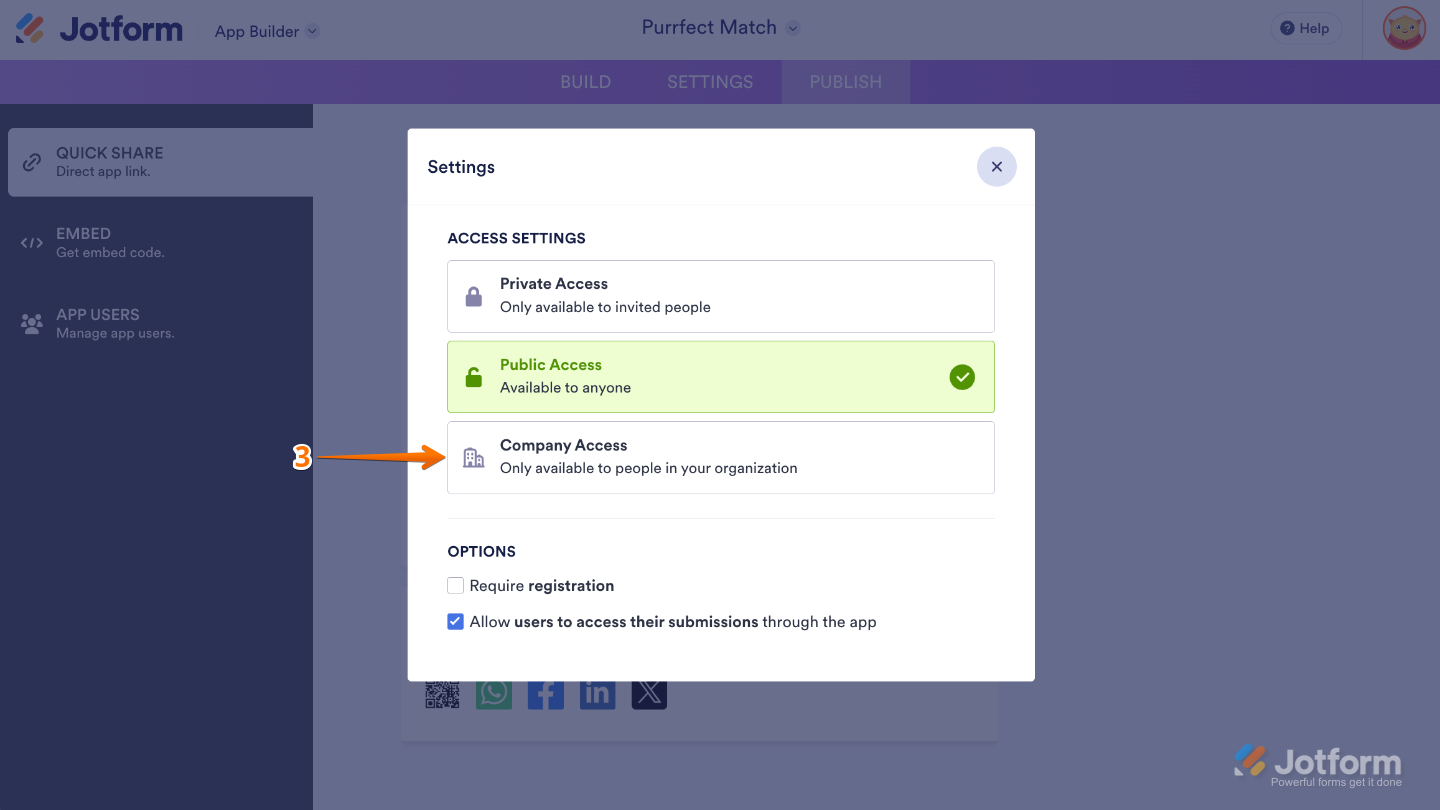Share the app through the LinkedIn icon

point(597,691)
